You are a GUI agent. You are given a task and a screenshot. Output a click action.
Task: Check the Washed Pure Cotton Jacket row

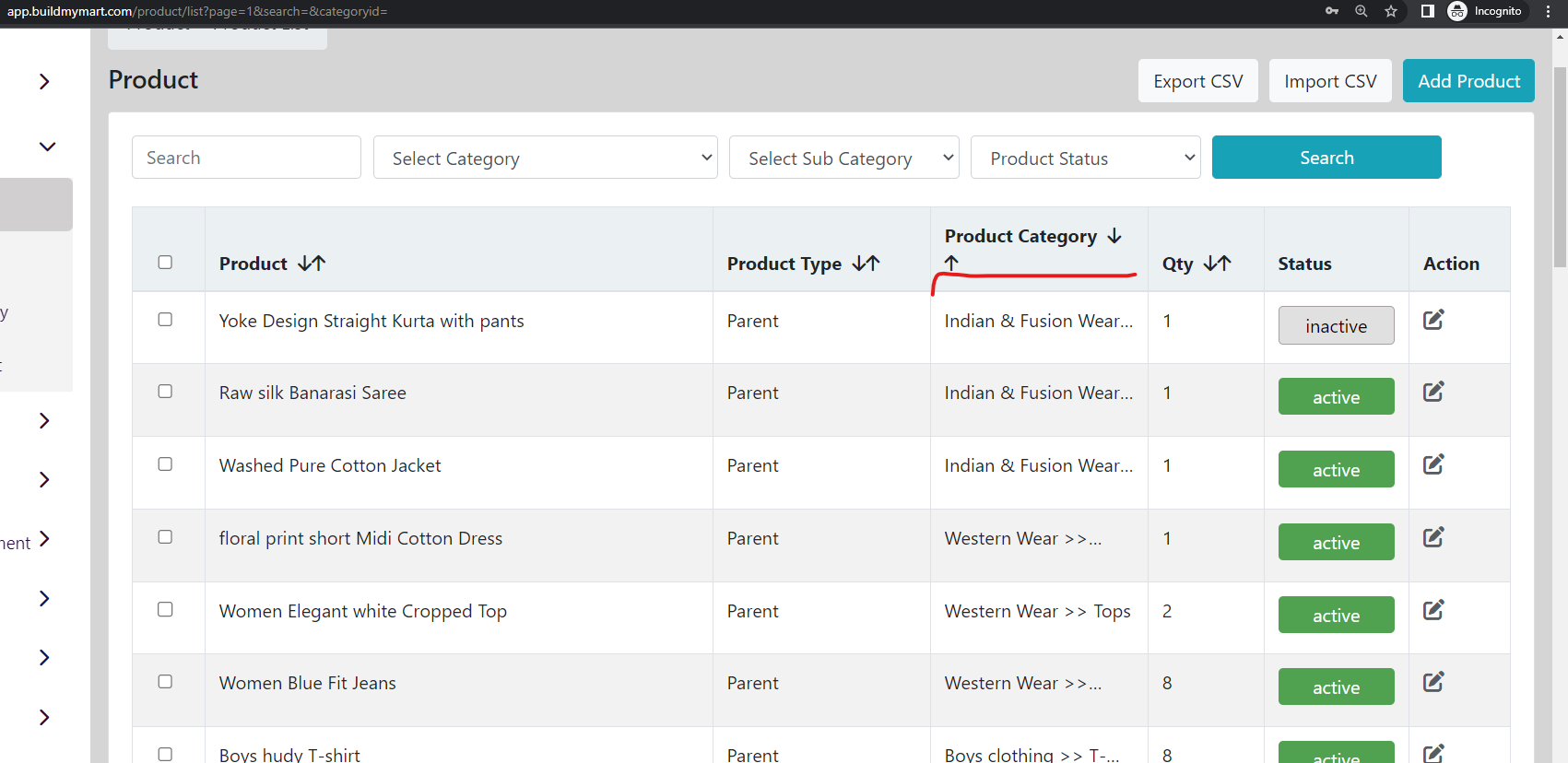click(x=165, y=464)
